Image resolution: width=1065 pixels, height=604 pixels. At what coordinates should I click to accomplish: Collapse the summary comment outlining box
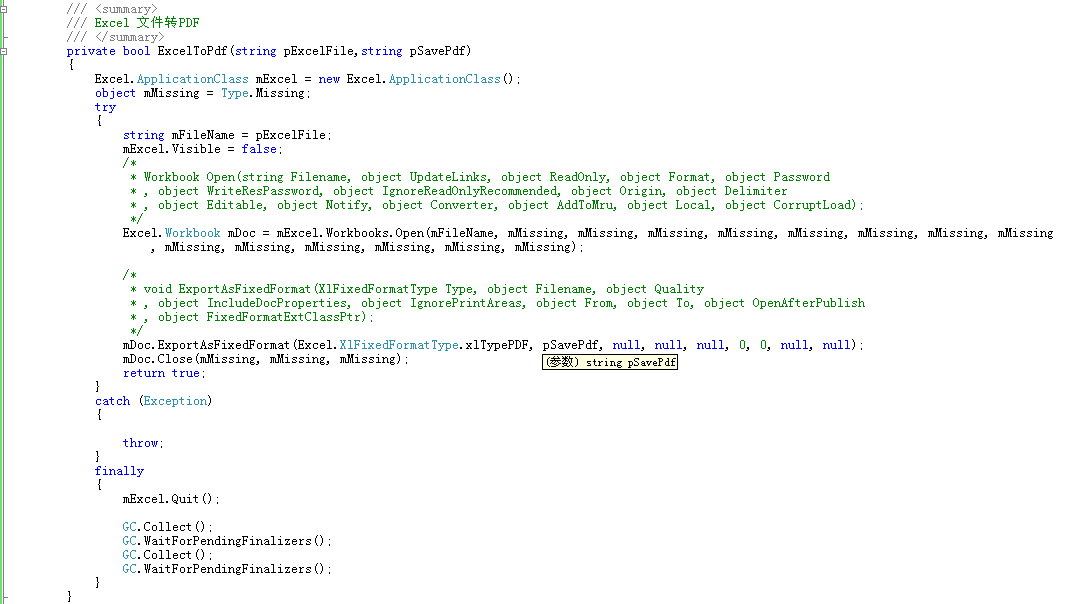[3, 10]
